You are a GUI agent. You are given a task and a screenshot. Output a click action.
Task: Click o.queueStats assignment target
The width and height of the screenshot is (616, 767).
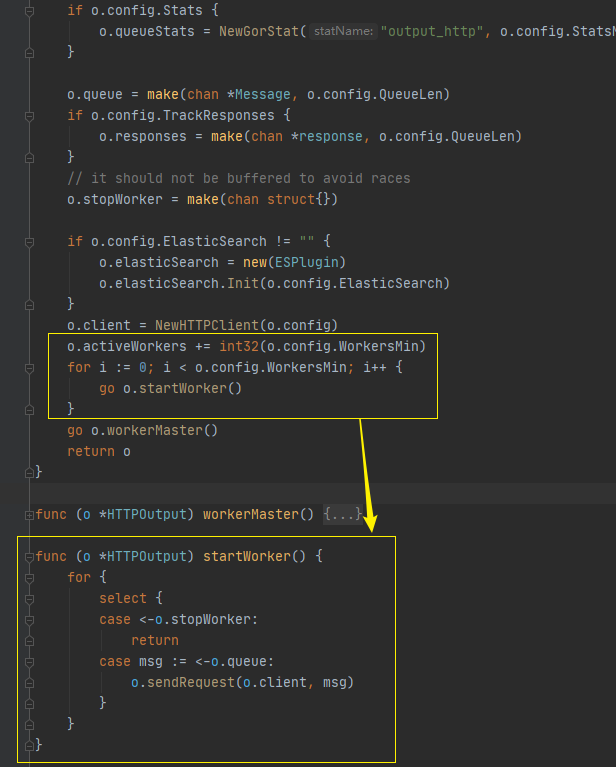tap(146, 31)
